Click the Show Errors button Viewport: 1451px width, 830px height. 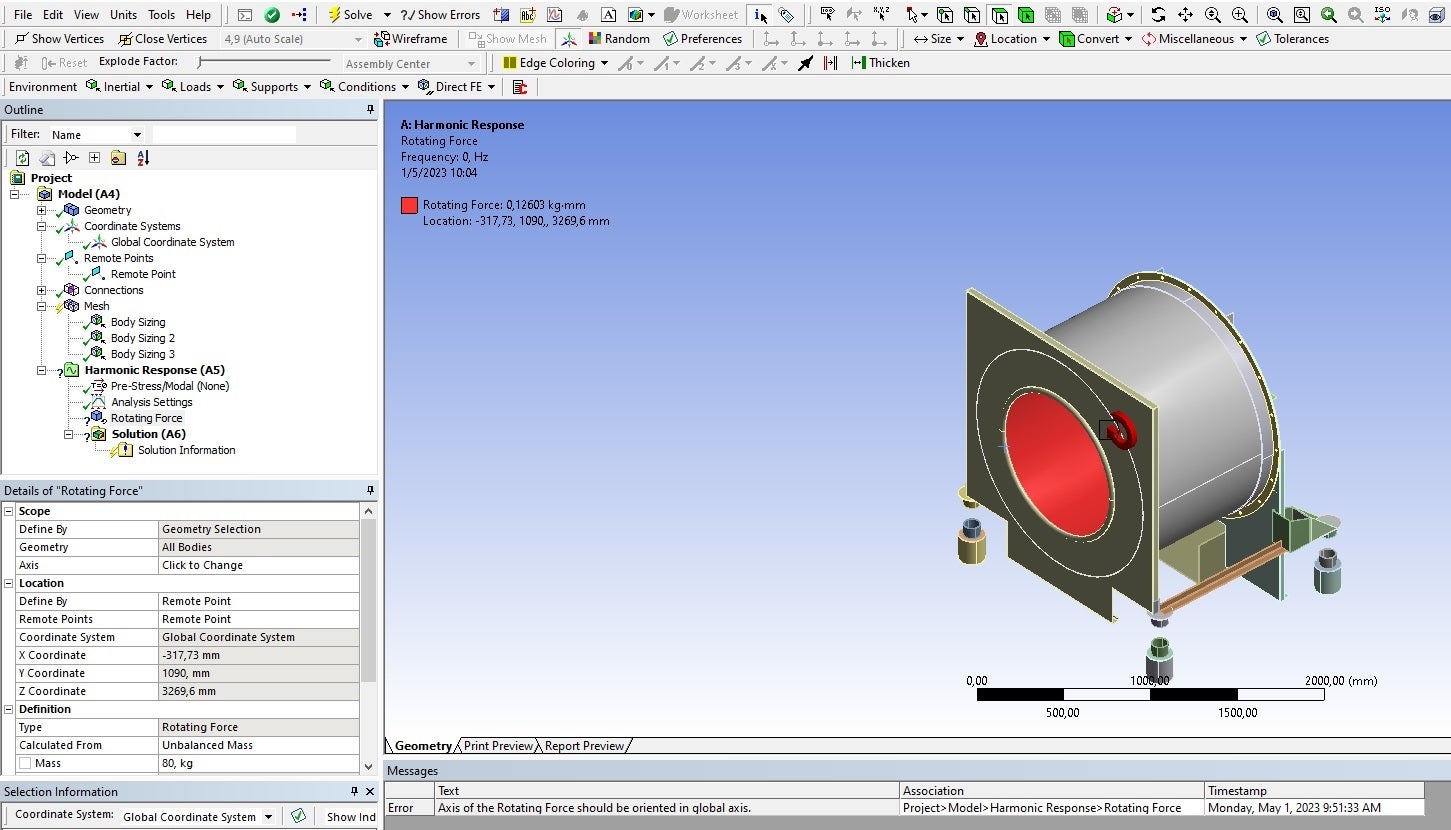(440, 15)
